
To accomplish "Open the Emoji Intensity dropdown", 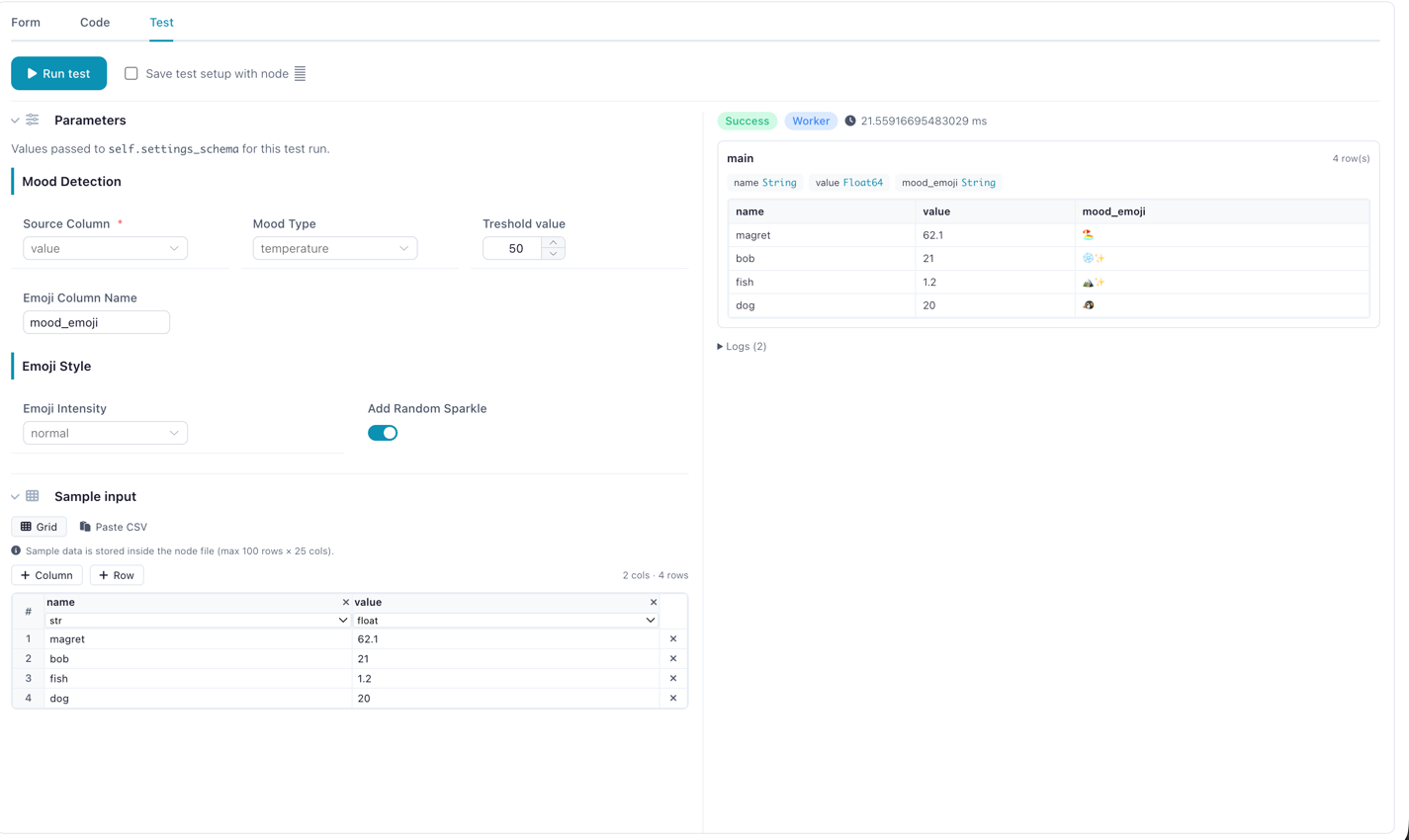I will [x=105, y=433].
